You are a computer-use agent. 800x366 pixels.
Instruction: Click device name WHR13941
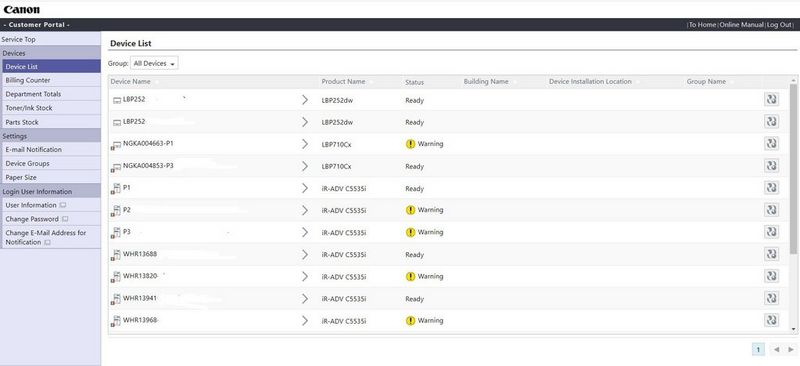coord(140,298)
